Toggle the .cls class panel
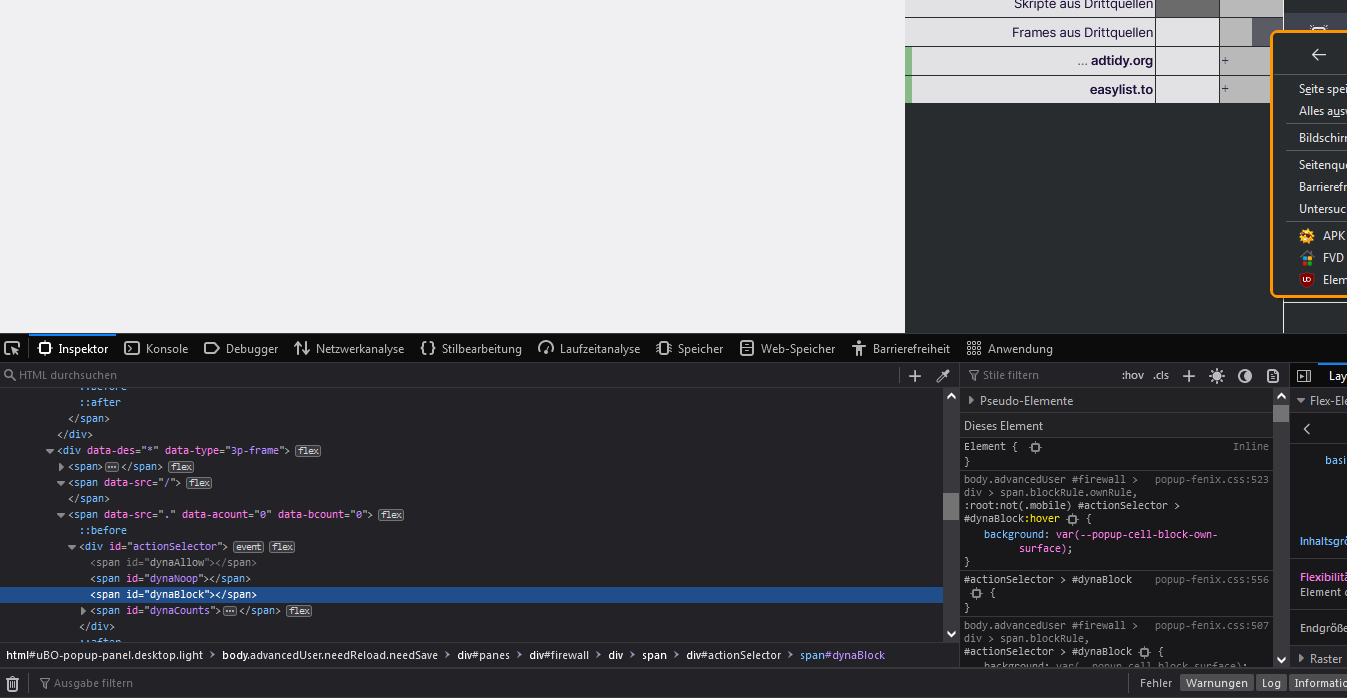The width and height of the screenshot is (1347, 698). click(x=1160, y=376)
